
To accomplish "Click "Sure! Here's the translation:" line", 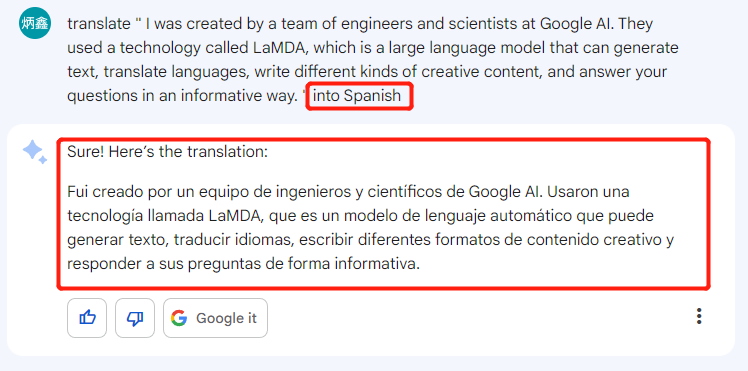I will [167, 152].
